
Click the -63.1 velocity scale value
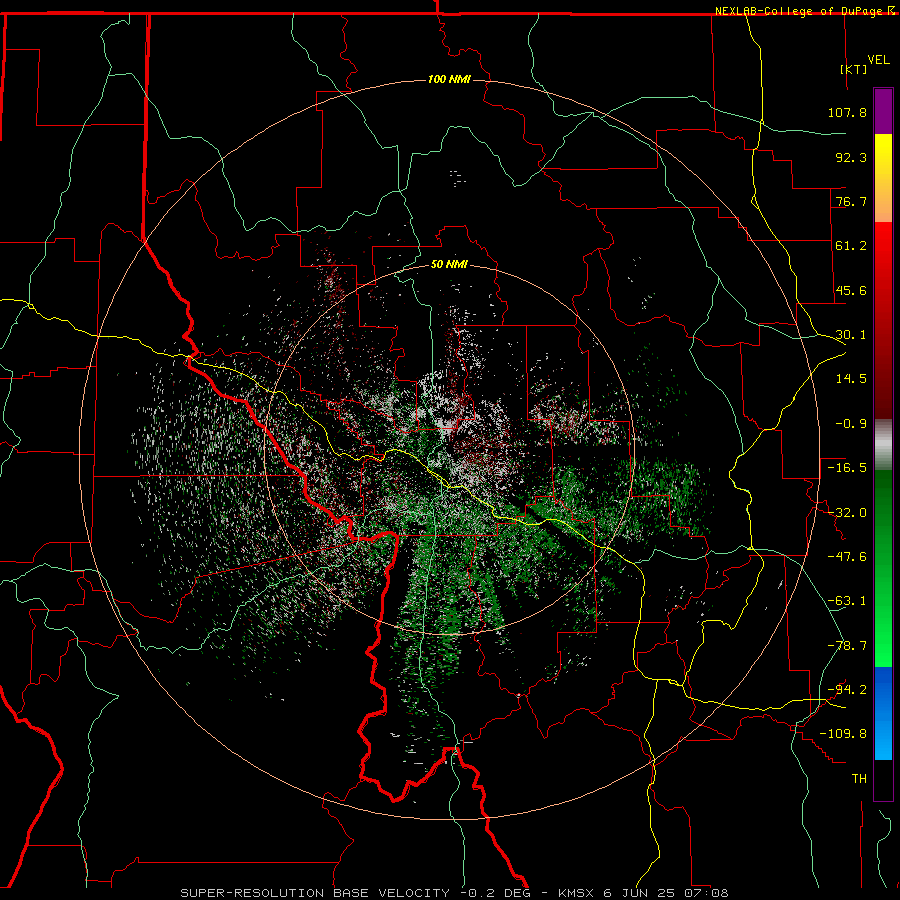[x=847, y=601]
